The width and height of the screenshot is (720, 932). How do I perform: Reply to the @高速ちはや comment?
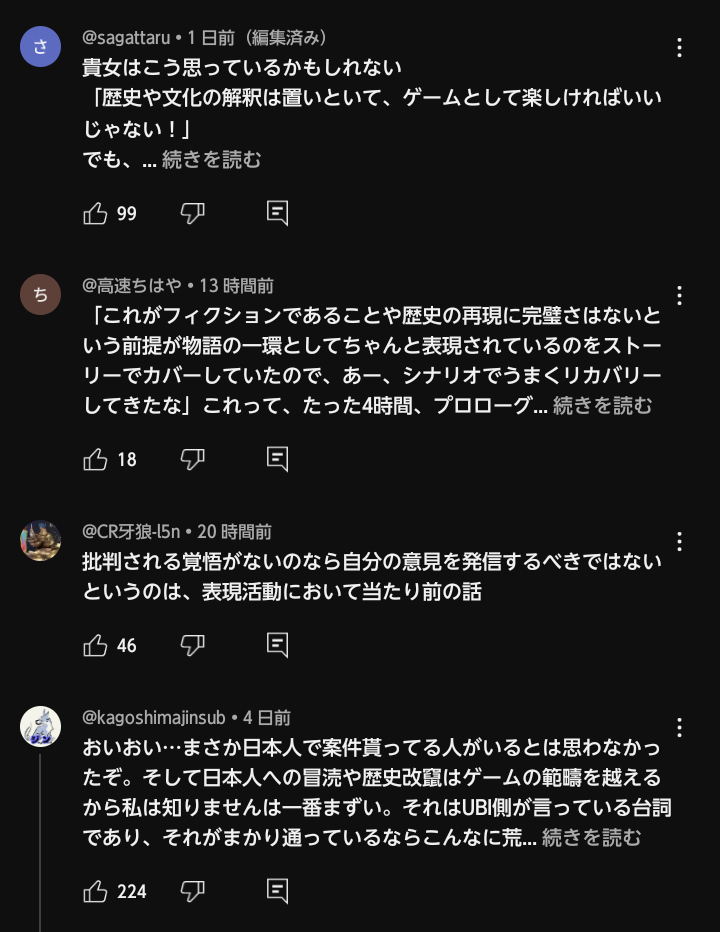pos(278,459)
